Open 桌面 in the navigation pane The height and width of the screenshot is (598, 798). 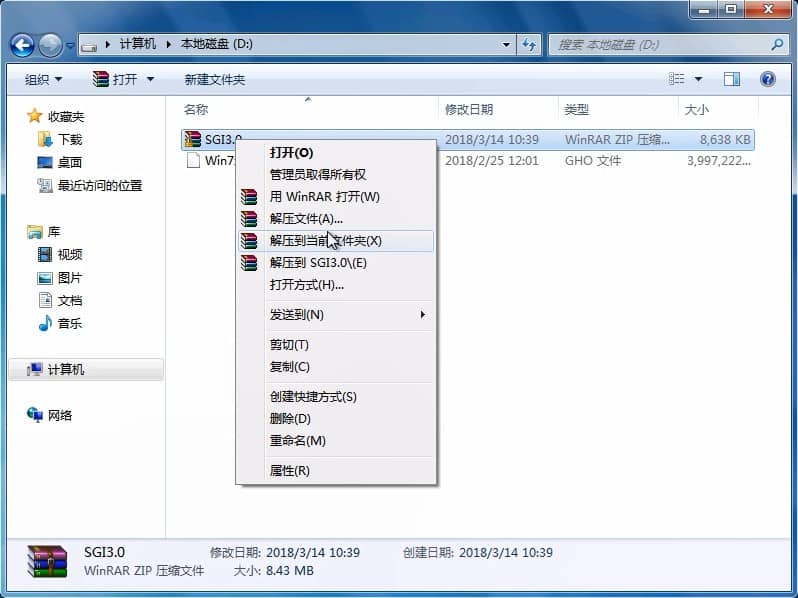pos(69,163)
